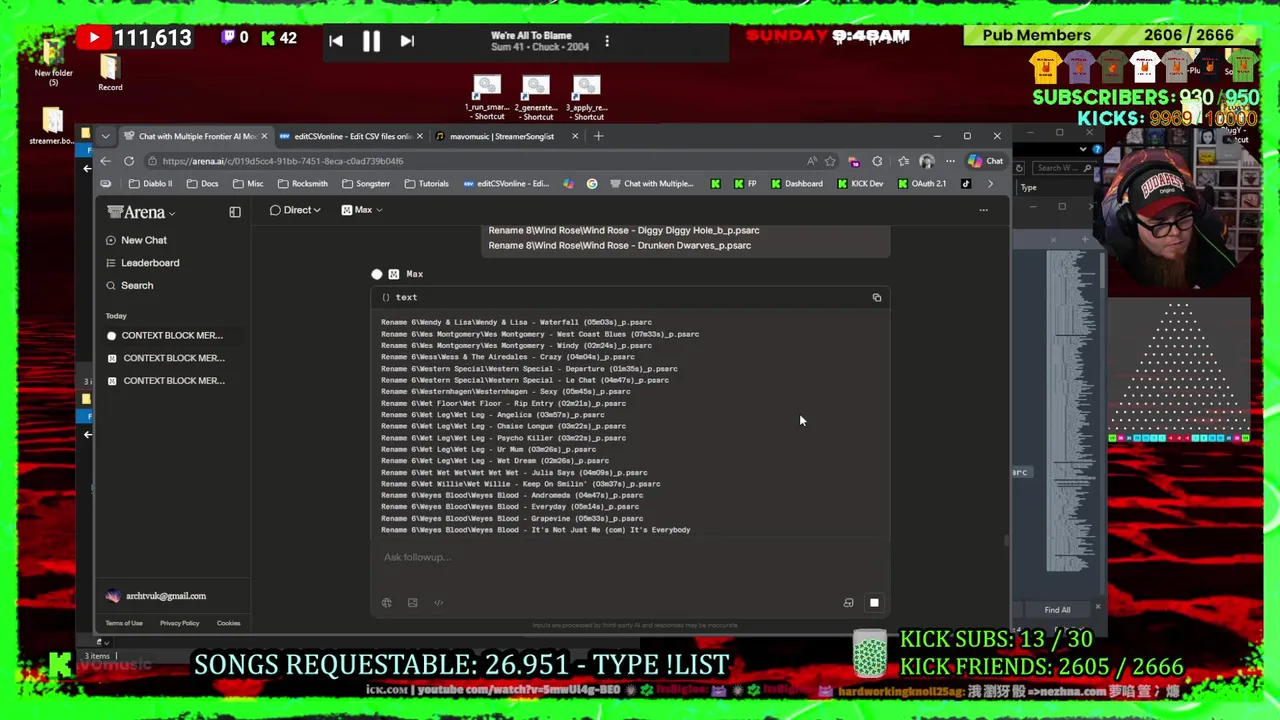
Task: Click the code icon in composer
Action: pos(438,603)
